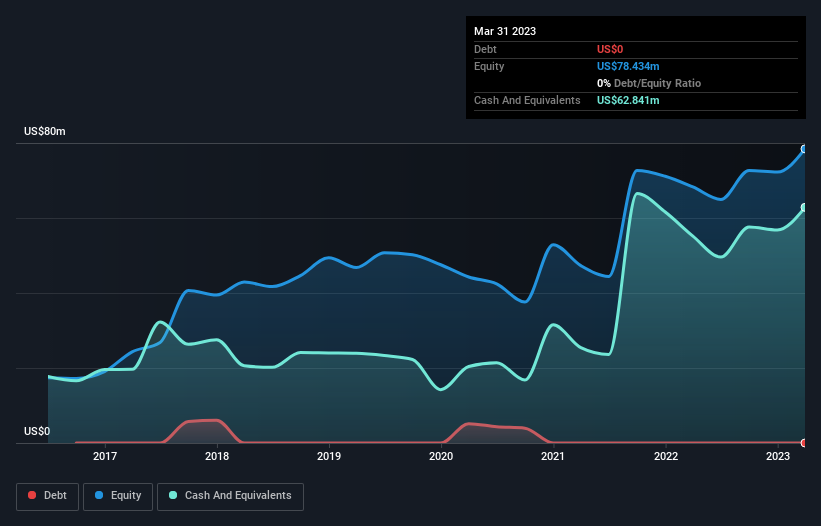Click the US$0 y-axis label
Viewport: 821px width, 526px height.
[x=37, y=431]
